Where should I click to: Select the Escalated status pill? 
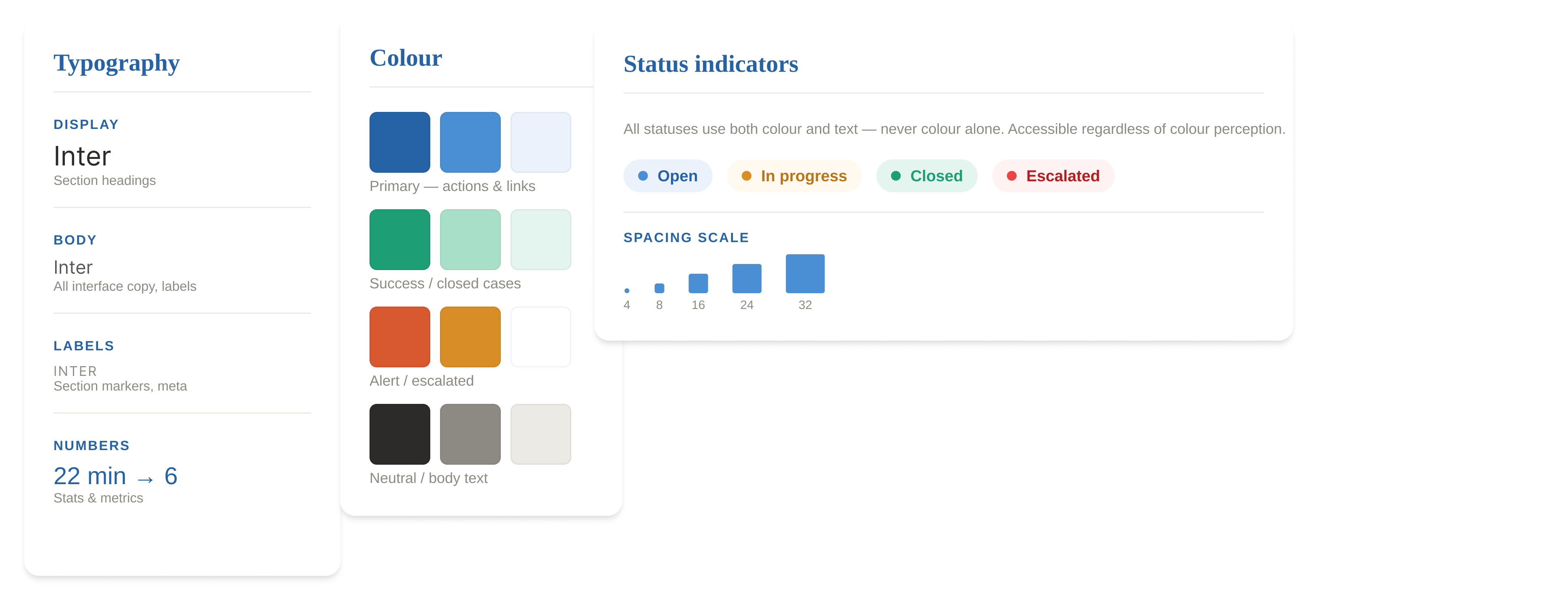[1053, 176]
